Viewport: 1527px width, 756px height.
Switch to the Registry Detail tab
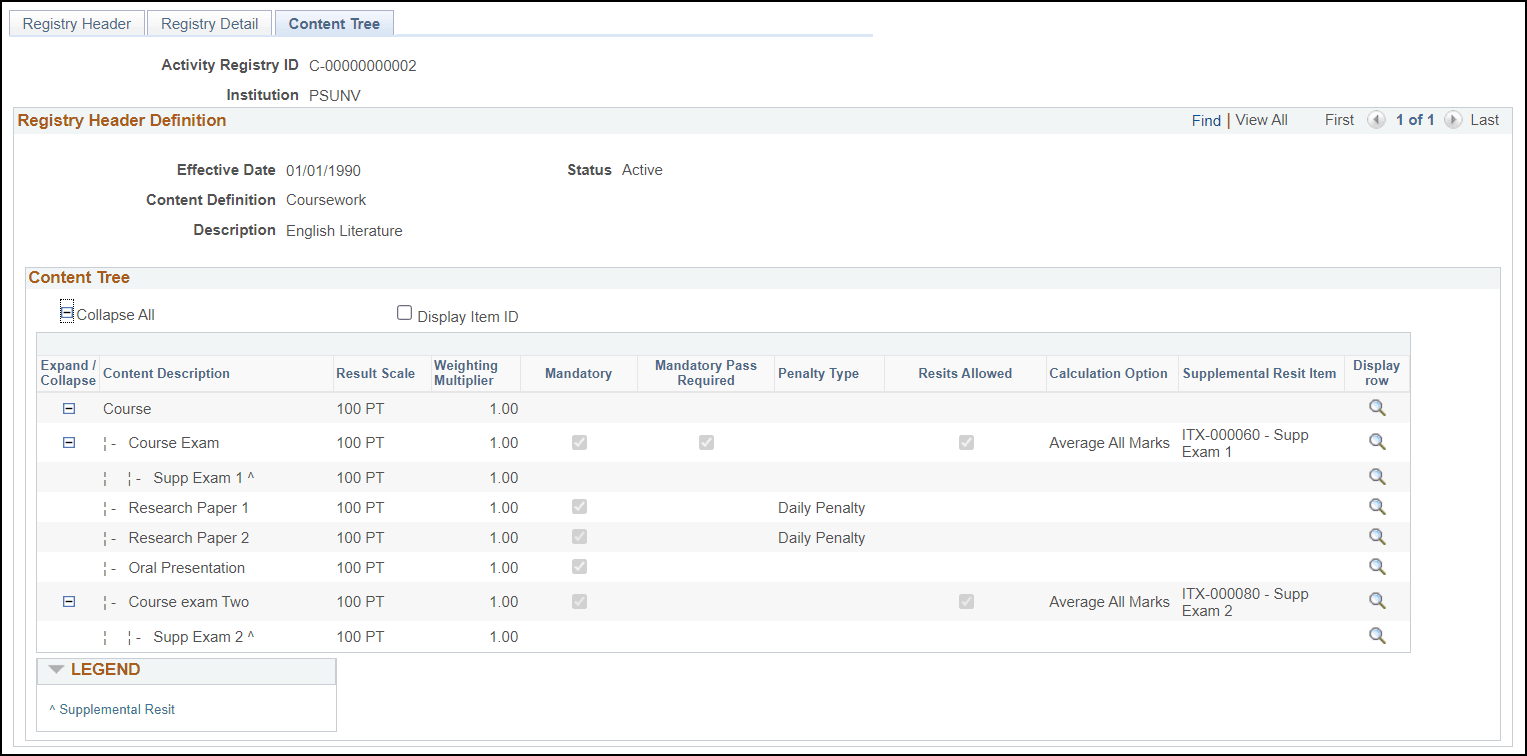point(209,23)
